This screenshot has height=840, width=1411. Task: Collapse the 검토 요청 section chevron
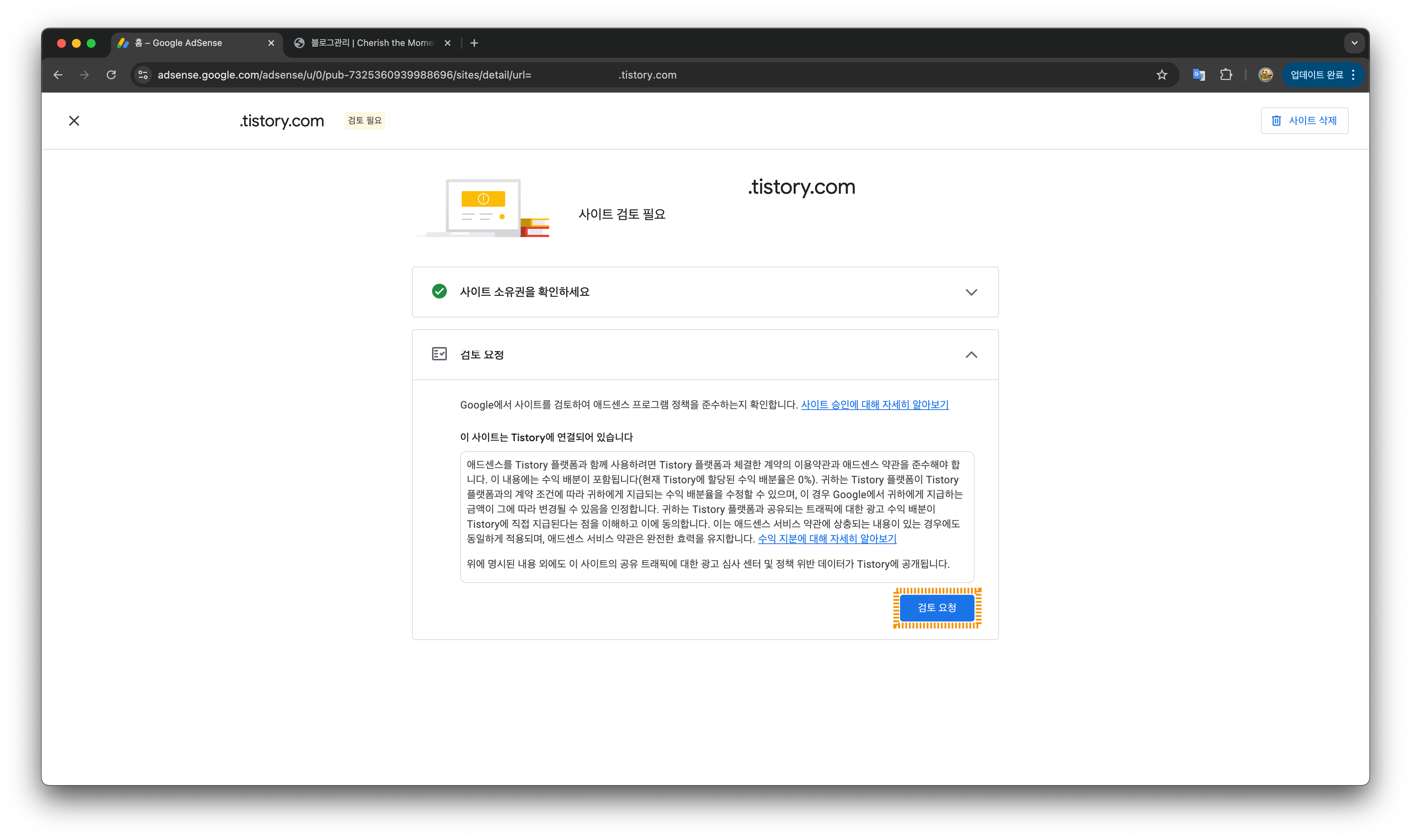tap(972, 355)
